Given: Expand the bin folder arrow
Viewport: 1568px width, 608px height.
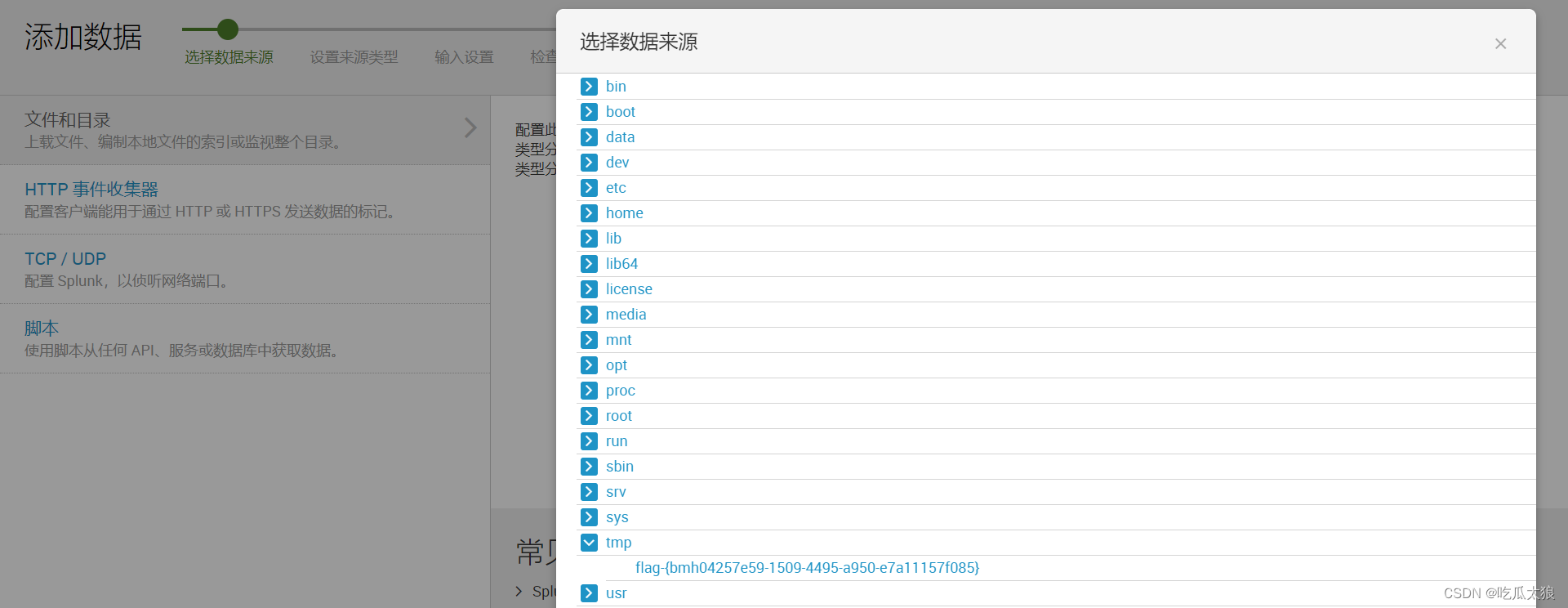Looking at the screenshot, I should point(589,87).
